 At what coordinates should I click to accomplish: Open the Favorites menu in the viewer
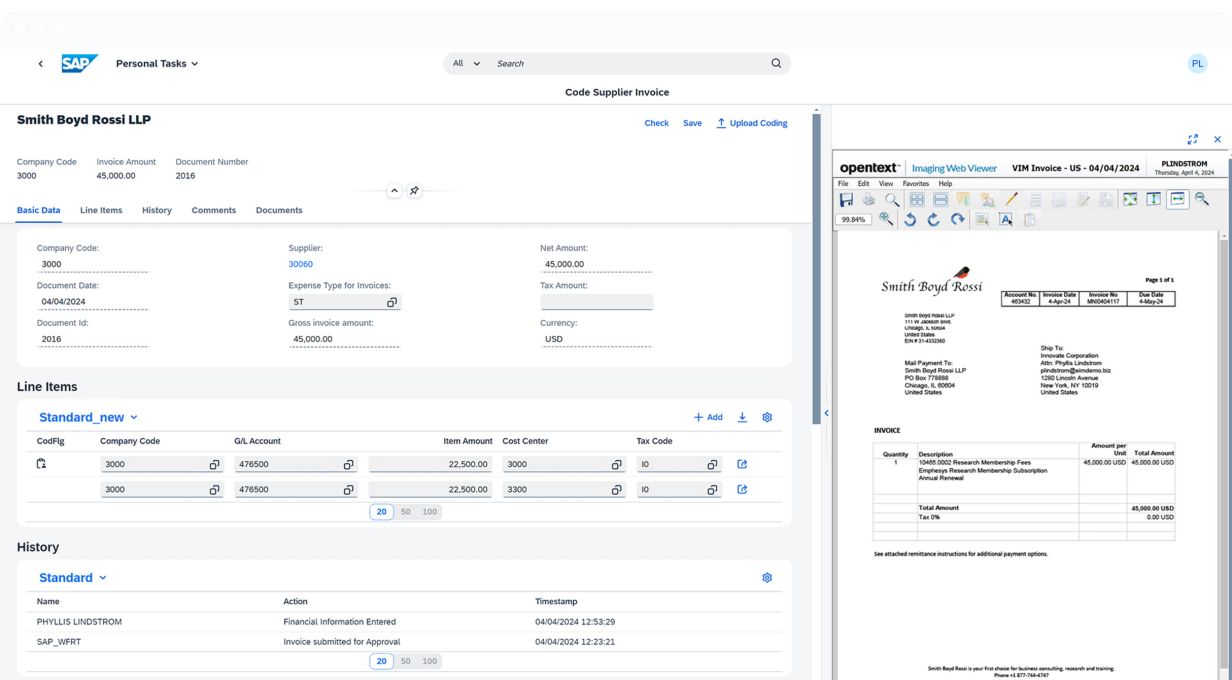[915, 184]
